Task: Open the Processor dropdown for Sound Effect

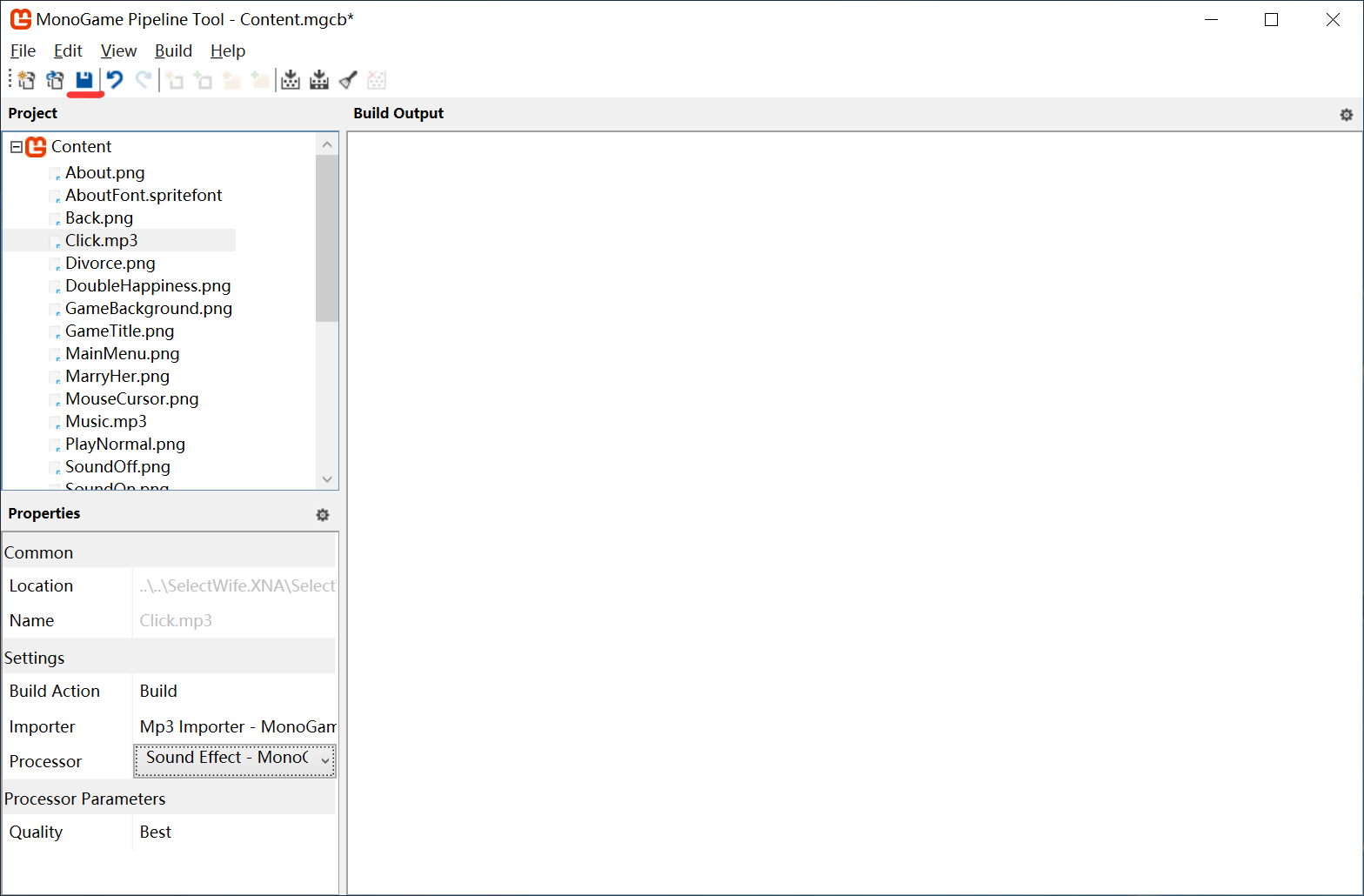Action: (x=324, y=760)
